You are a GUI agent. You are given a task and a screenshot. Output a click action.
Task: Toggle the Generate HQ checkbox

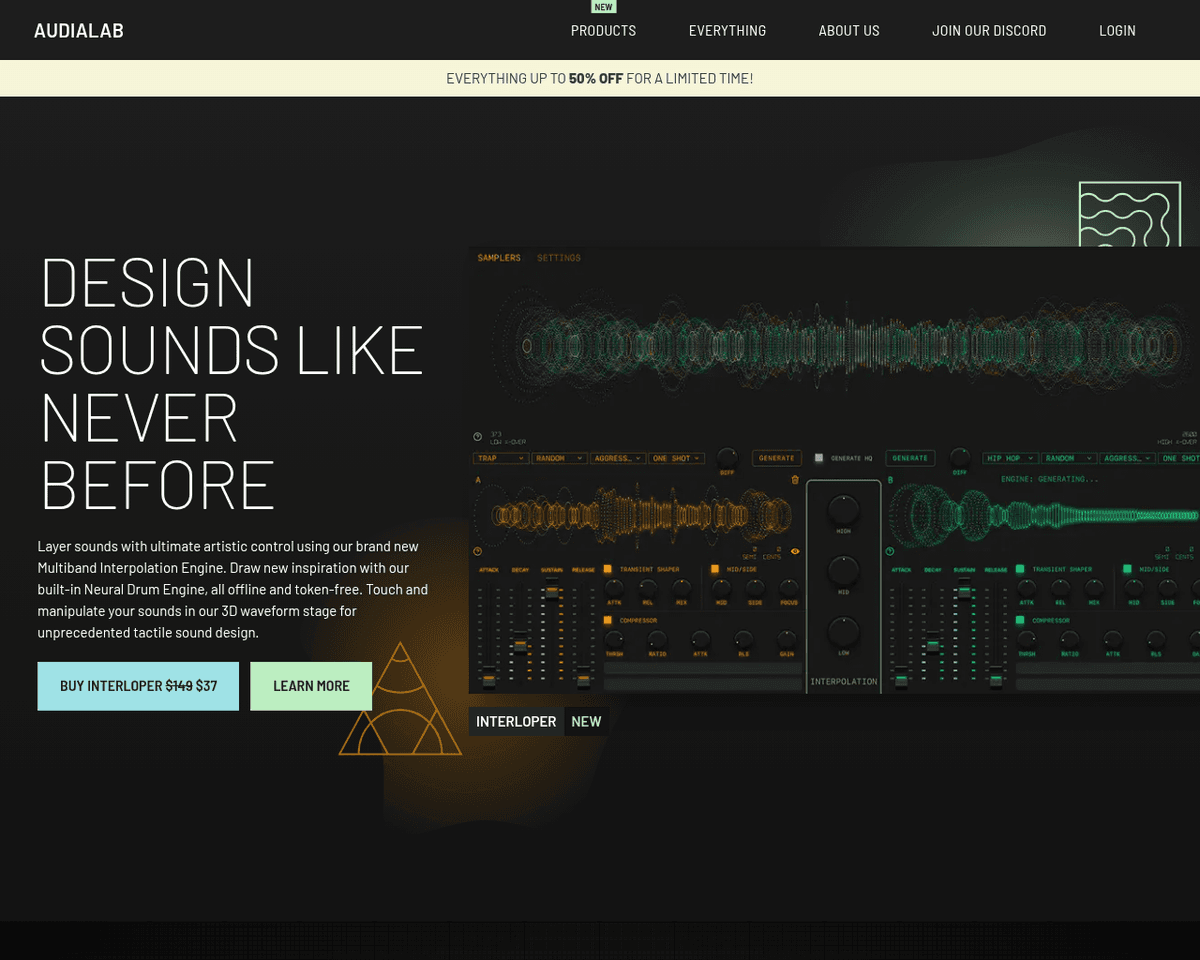[x=819, y=458]
